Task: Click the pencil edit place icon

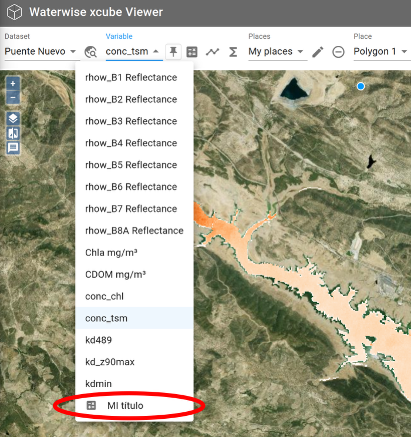Action: click(x=318, y=52)
